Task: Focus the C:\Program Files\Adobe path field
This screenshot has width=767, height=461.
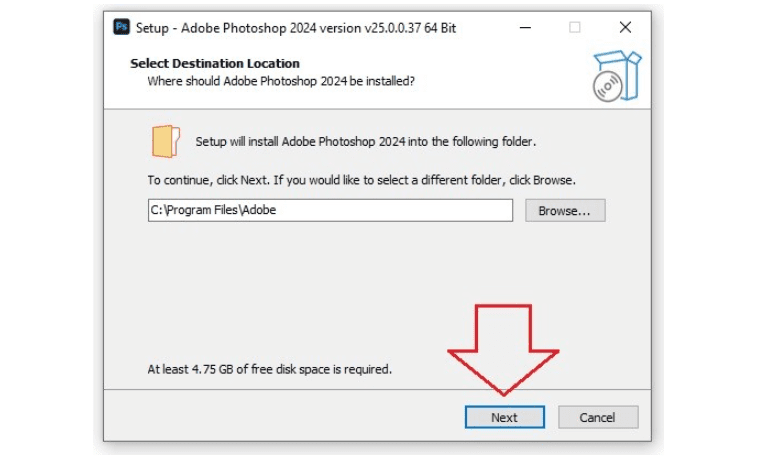Action: pos(330,211)
